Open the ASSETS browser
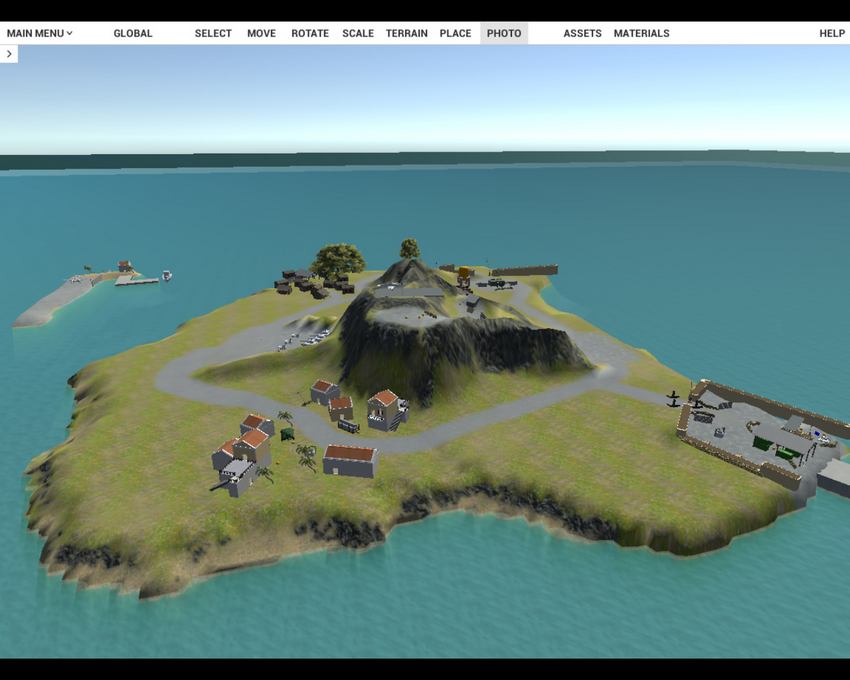 [582, 33]
